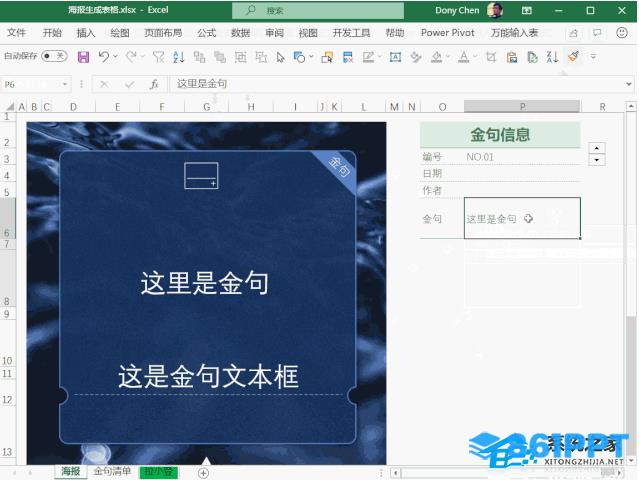
Task: Click horizontal scrollbar left arrow
Action: (x=395, y=473)
